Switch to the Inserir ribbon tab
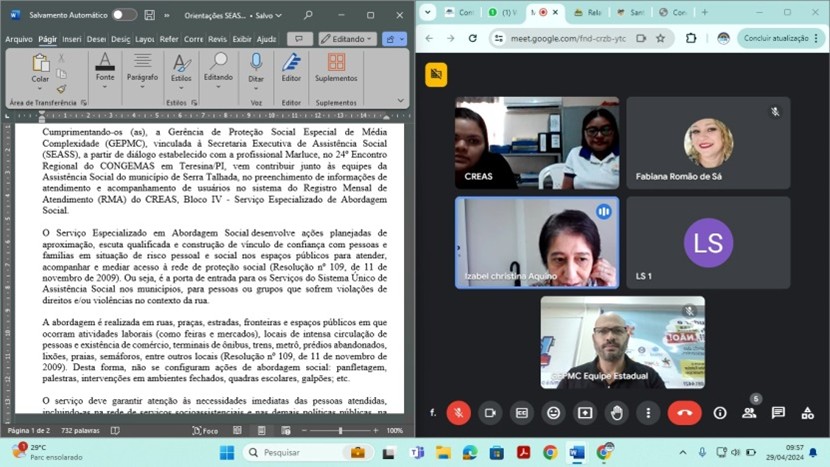The height and width of the screenshot is (467, 830). click(72, 39)
